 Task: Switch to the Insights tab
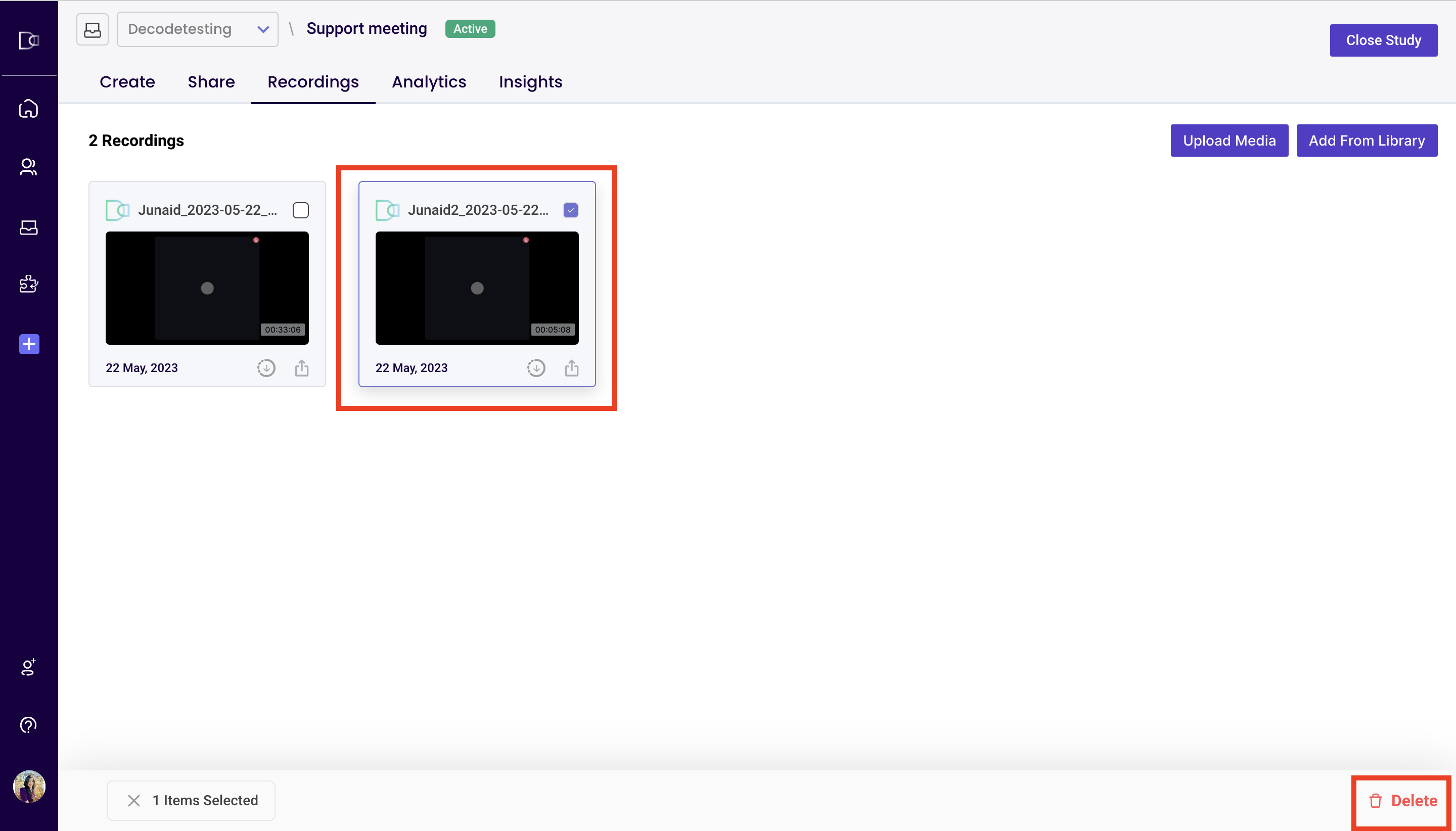point(530,82)
